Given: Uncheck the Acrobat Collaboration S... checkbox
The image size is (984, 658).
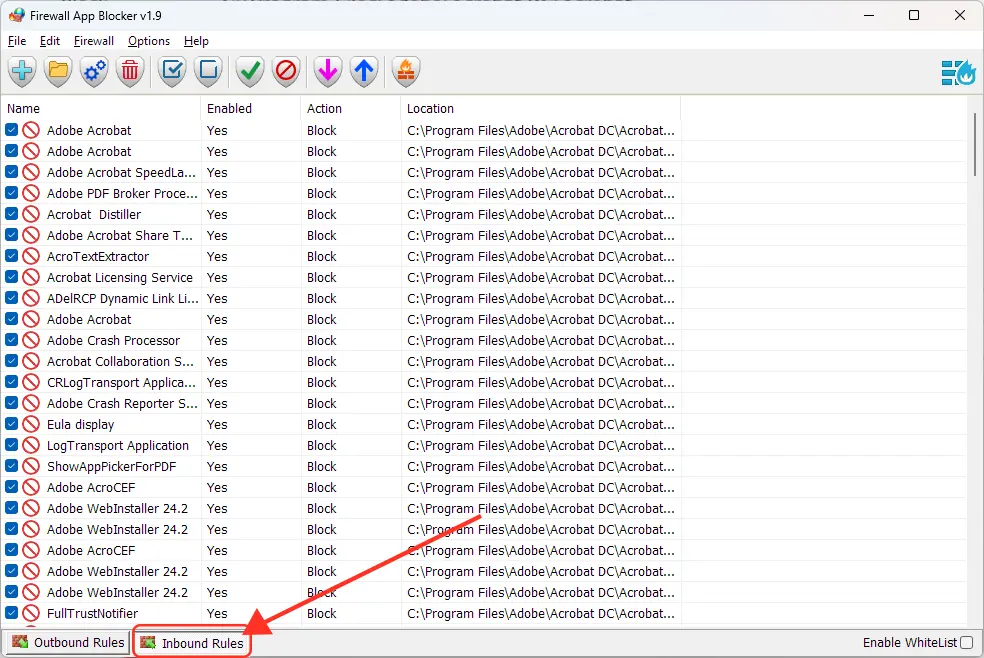Looking at the screenshot, I should pyautogui.click(x=11, y=361).
